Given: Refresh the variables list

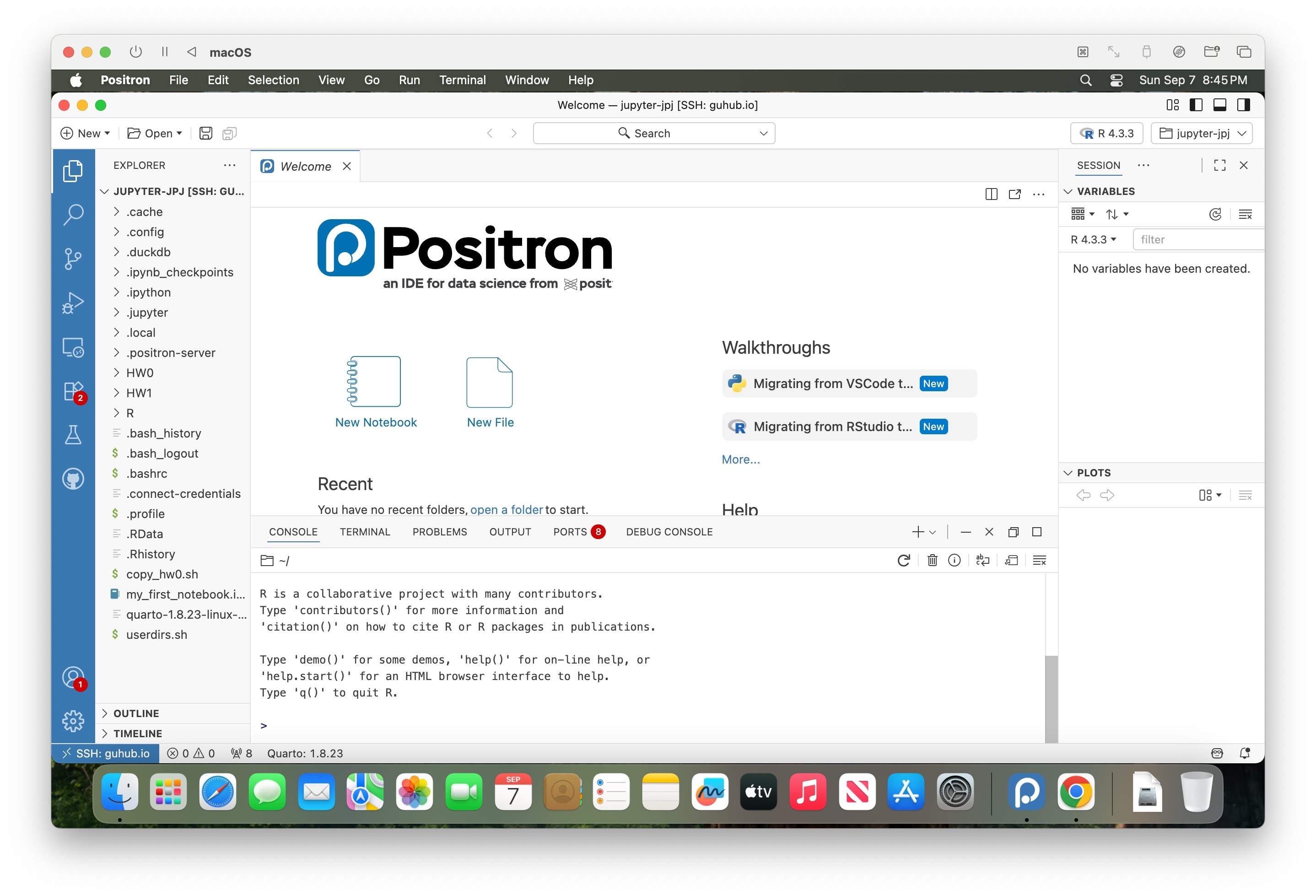Looking at the screenshot, I should [x=1214, y=214].
